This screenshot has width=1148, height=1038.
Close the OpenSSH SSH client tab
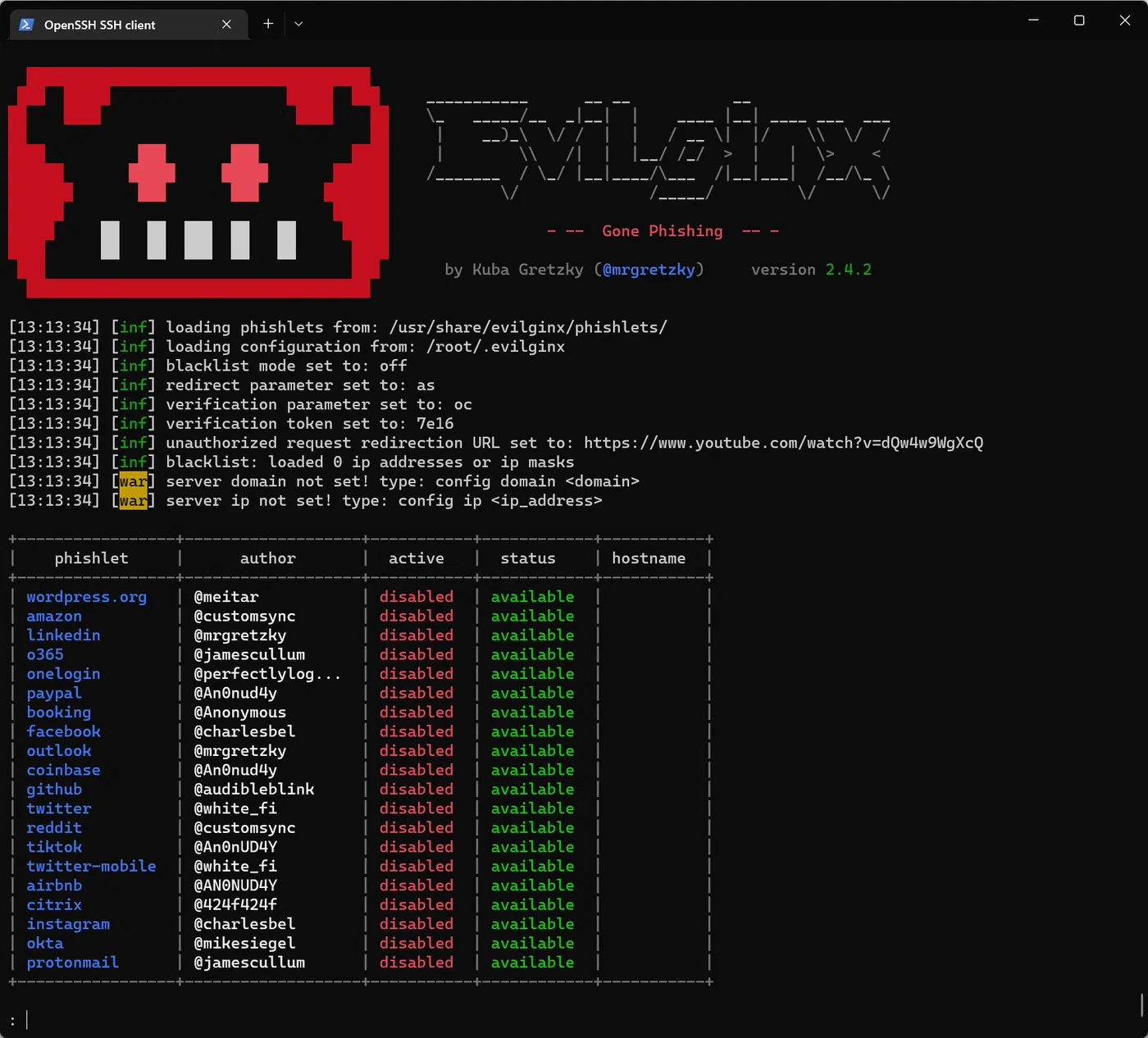[226, 25]
